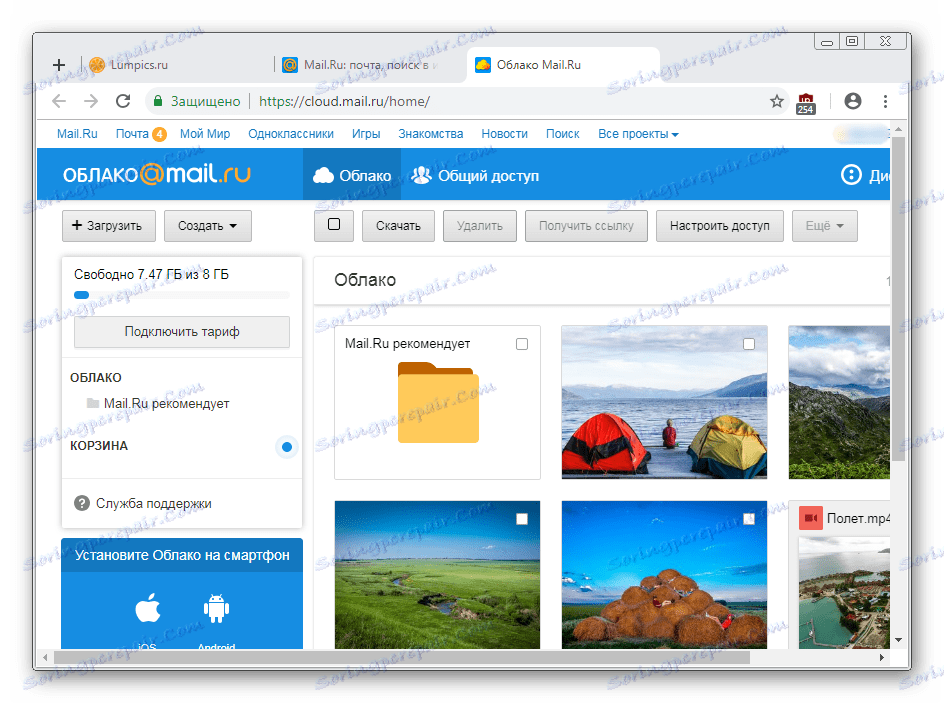This screenshot has height=703, width=944.
Task: Open the Mail.Ru portal link
Action: click(x=77, y=134)
